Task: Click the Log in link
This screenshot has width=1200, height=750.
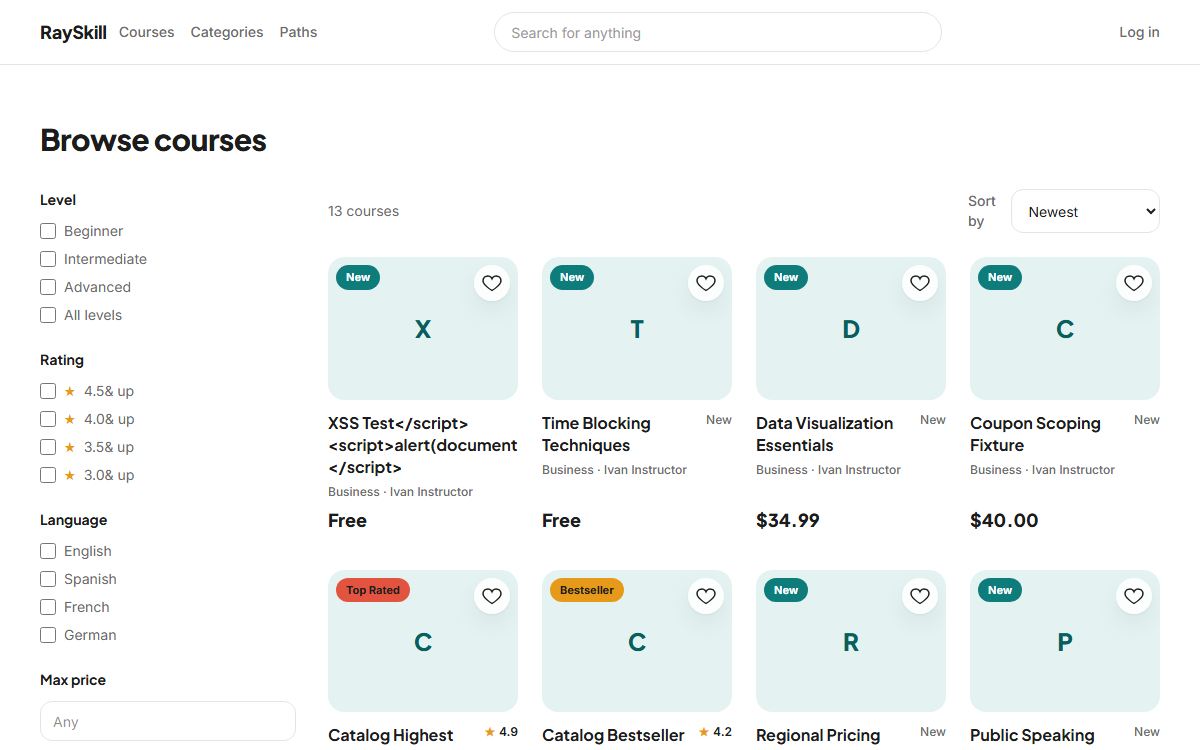Action: [1139, 32]
